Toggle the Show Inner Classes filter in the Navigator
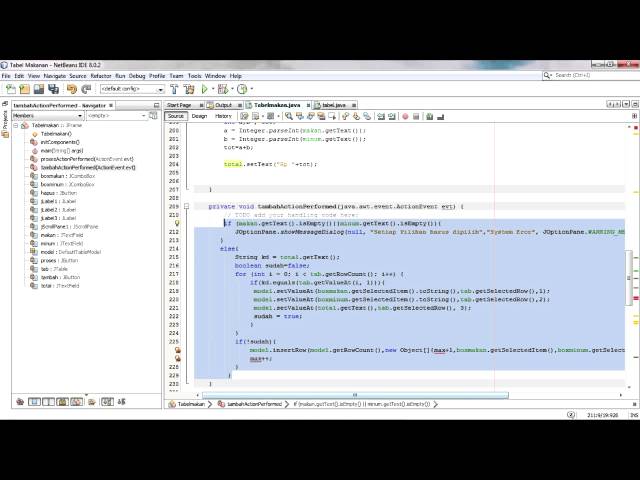This screenshot has height=480, width=640. pyautogui.click(x=76, y=402)
